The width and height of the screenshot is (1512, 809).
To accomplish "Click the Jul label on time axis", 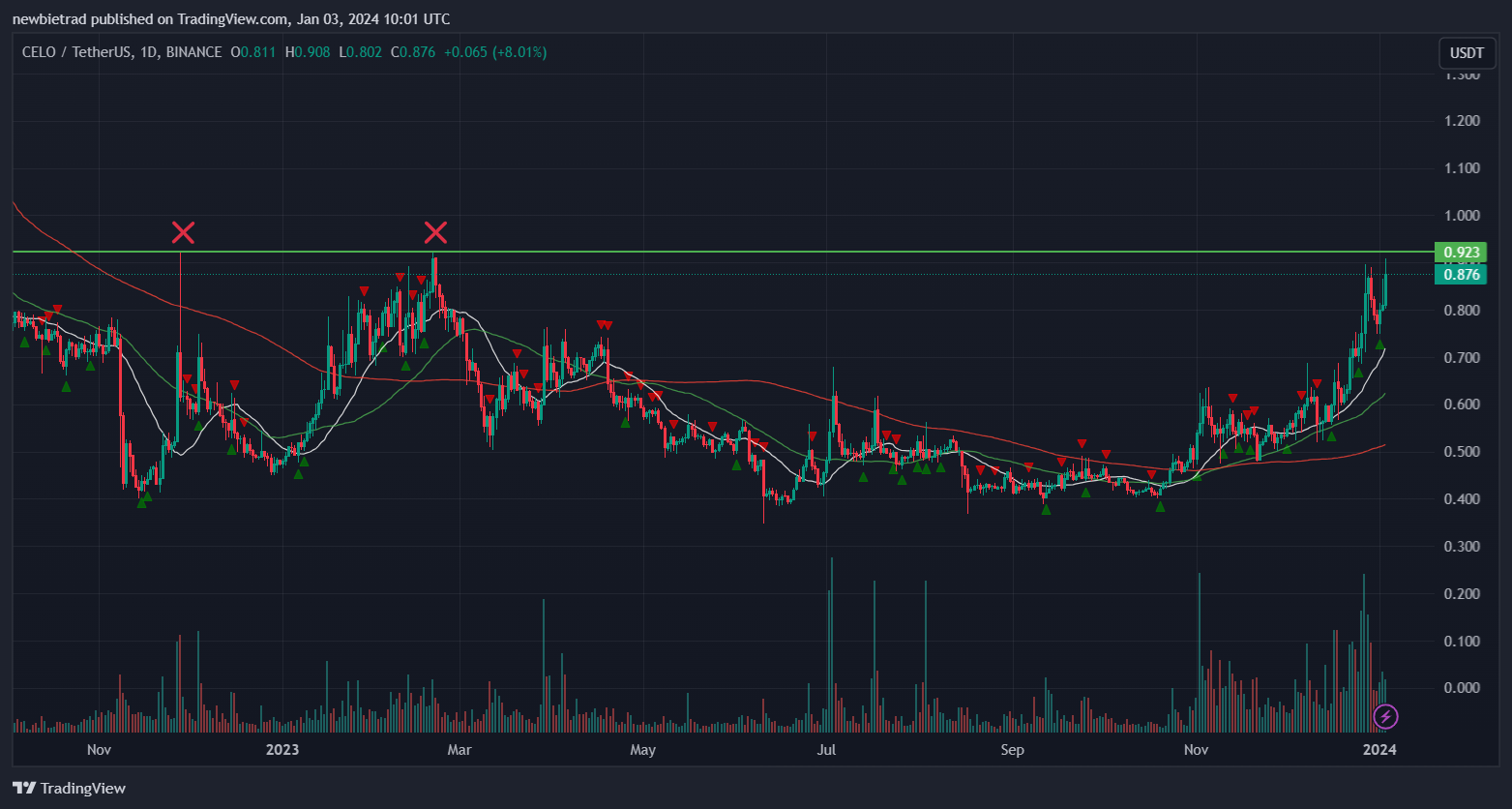I will (x=826, y=750).
